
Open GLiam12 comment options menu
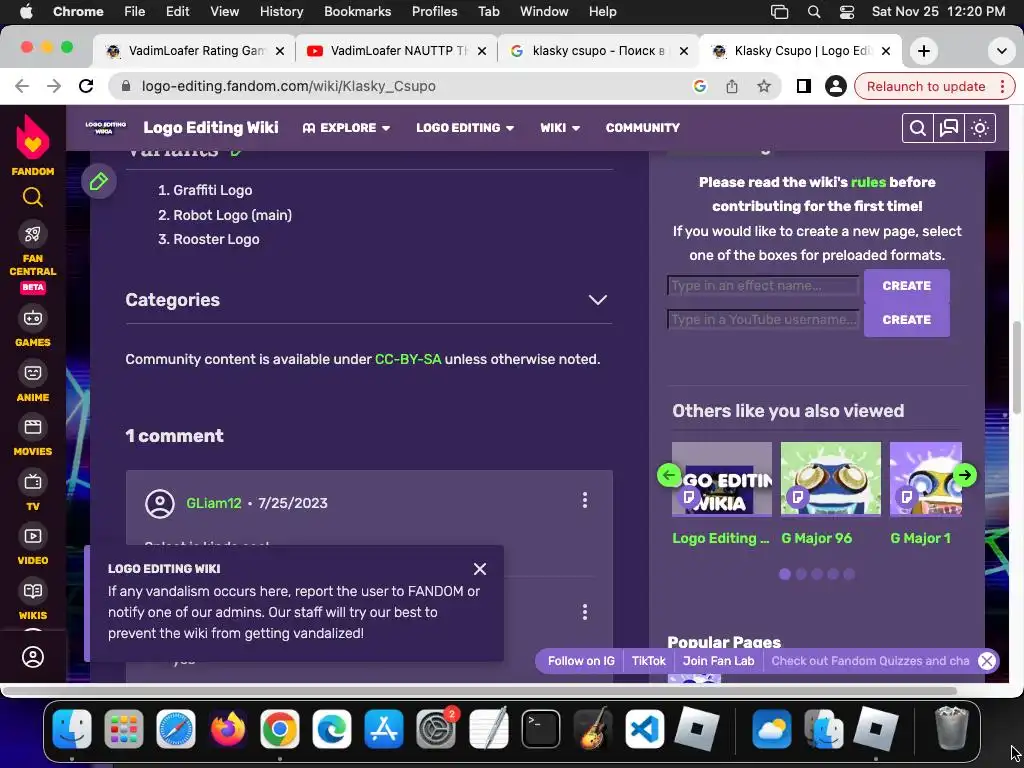coord(584,500)
